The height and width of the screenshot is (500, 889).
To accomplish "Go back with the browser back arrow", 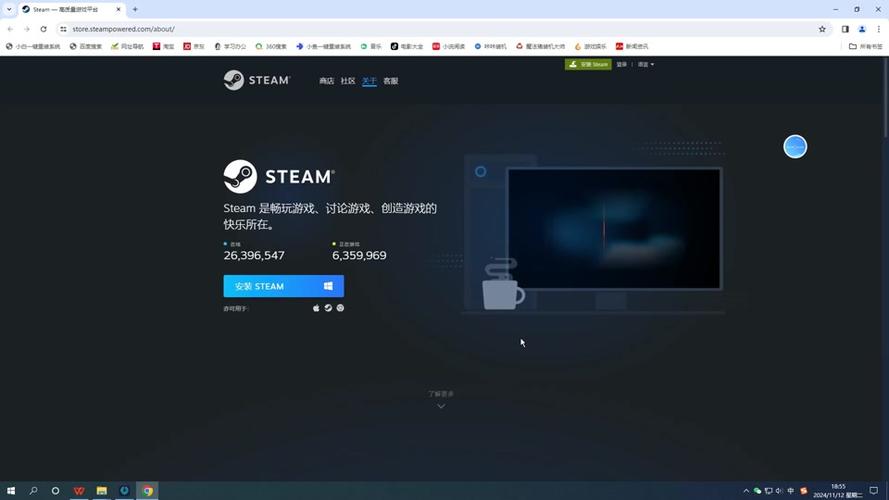I will click(x=10, y=29).
